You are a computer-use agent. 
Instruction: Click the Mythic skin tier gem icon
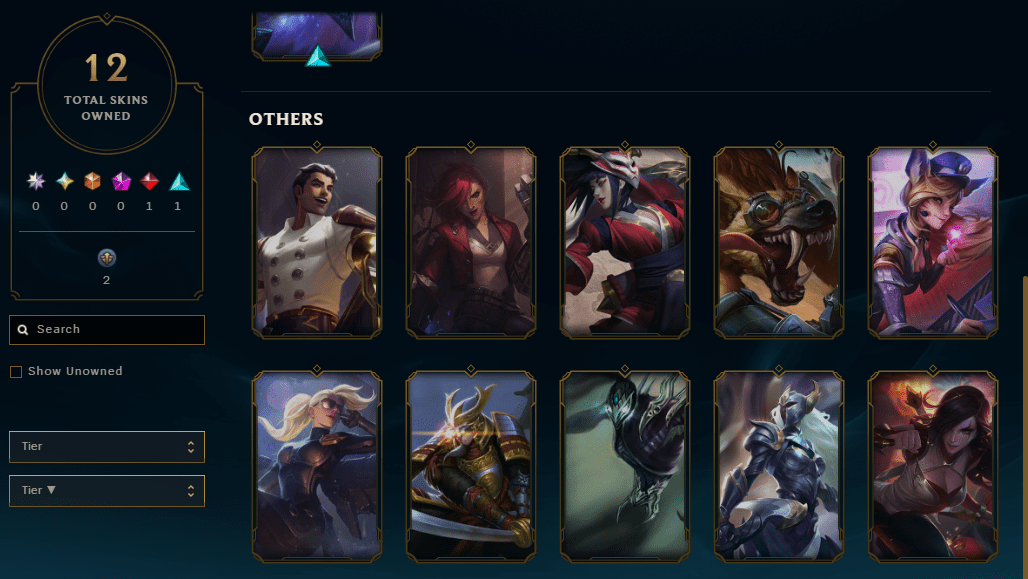(121, 182)
